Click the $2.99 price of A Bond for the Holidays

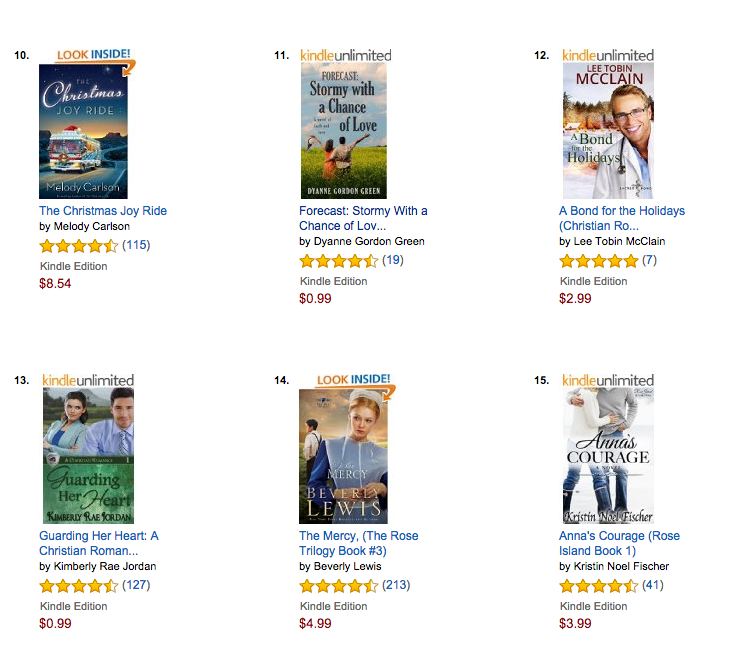575,298
